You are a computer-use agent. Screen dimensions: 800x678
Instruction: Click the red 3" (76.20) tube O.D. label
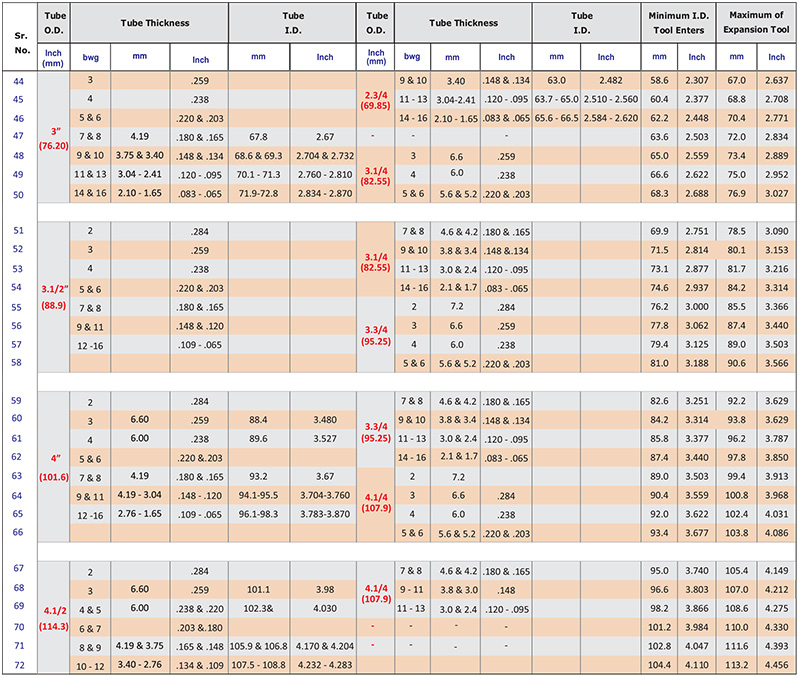pyautogui.click(x=54, y=139)
